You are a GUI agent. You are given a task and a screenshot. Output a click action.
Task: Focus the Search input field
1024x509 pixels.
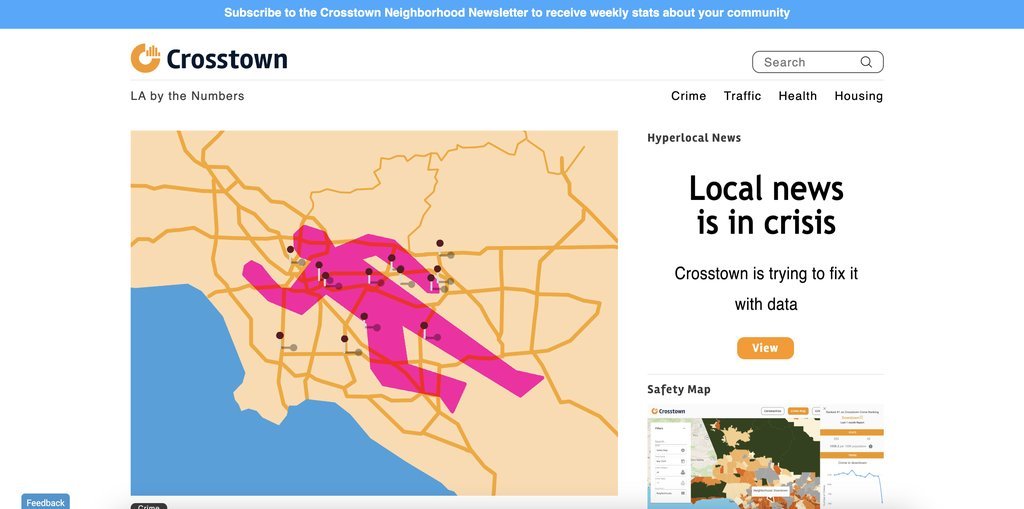tap(818, 62)
